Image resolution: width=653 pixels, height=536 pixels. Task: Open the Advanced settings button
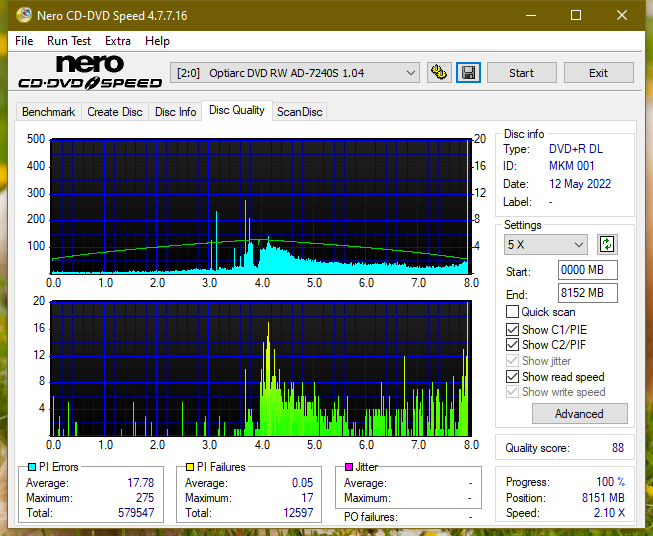pos(579,414)
